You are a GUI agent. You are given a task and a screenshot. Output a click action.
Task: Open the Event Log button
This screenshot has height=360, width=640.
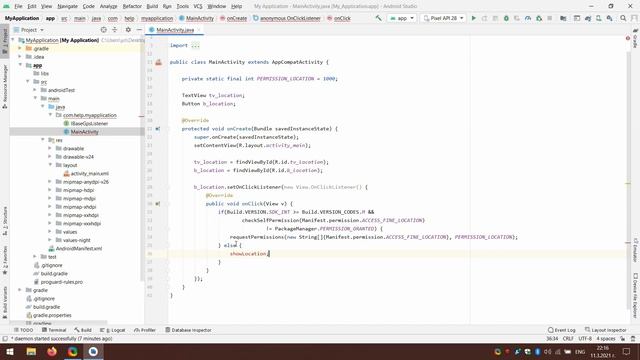click(562, 330)
